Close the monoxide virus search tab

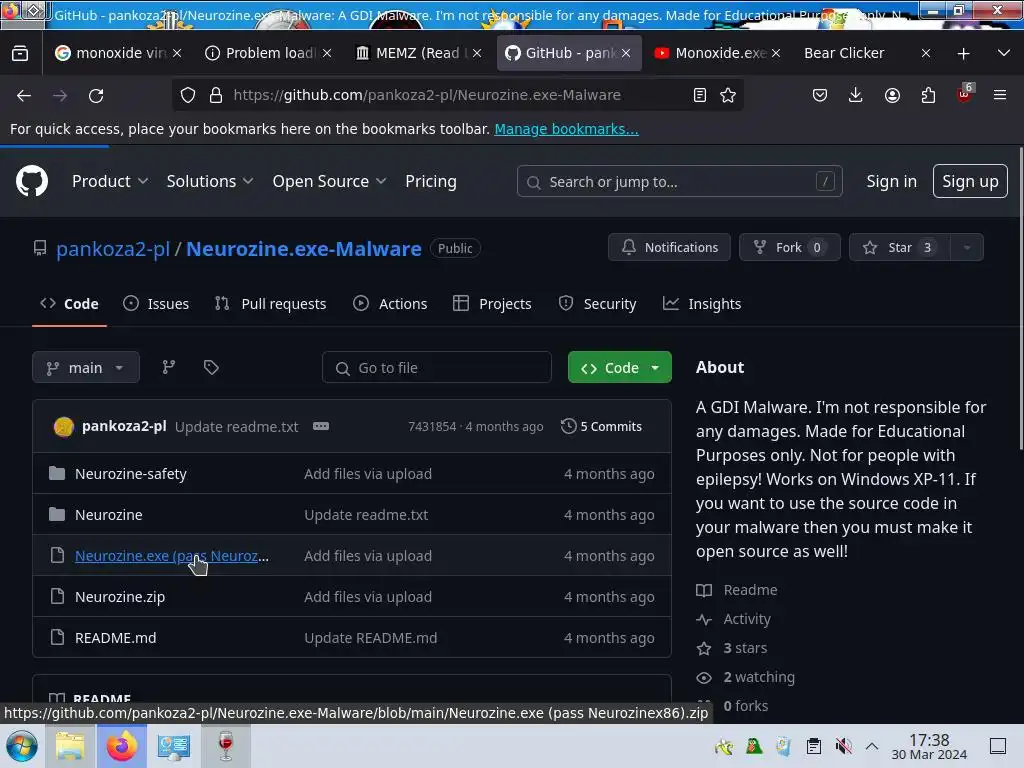[177, 54]
